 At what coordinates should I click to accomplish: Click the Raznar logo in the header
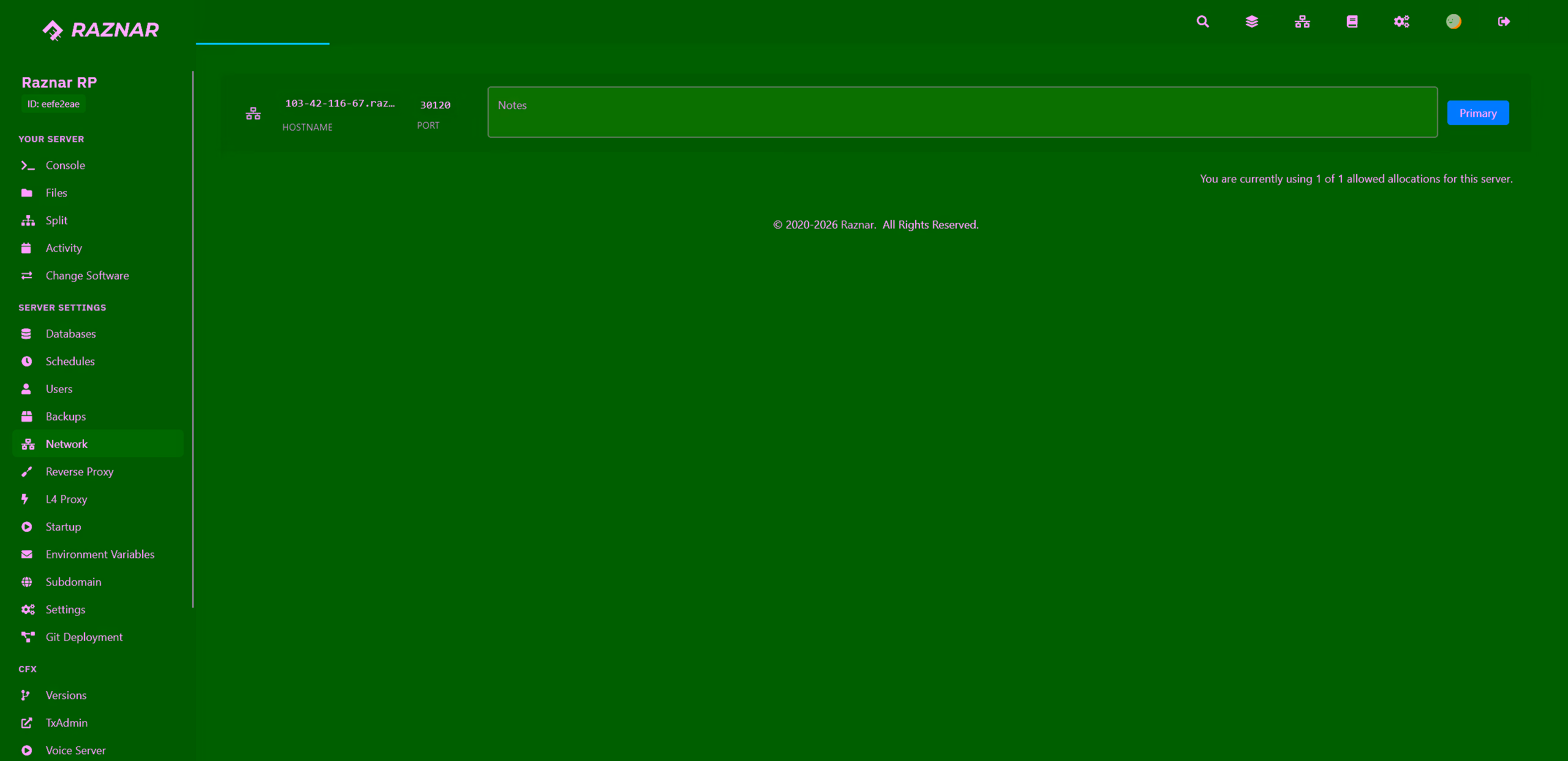tap(101, 29)
